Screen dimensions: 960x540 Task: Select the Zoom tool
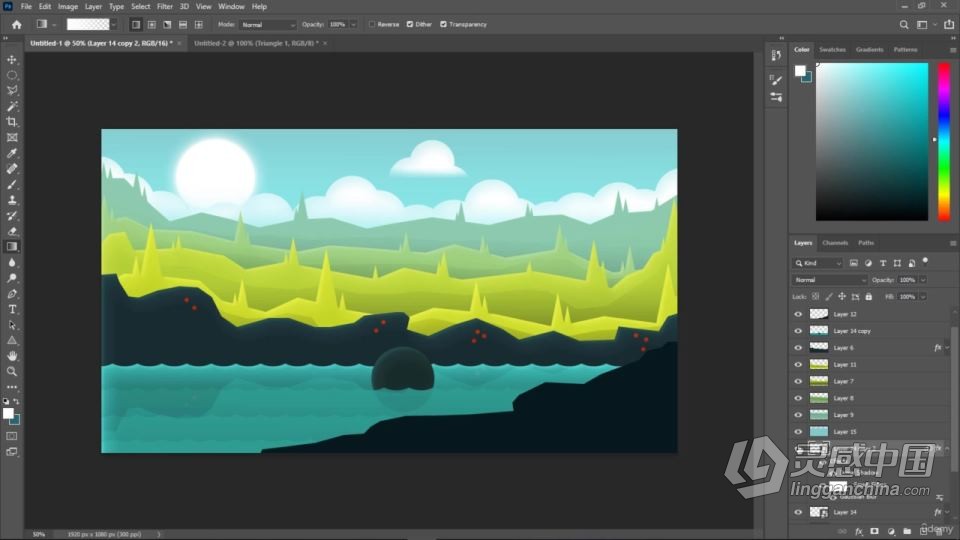pyautogui.click(x=12, y=372)
